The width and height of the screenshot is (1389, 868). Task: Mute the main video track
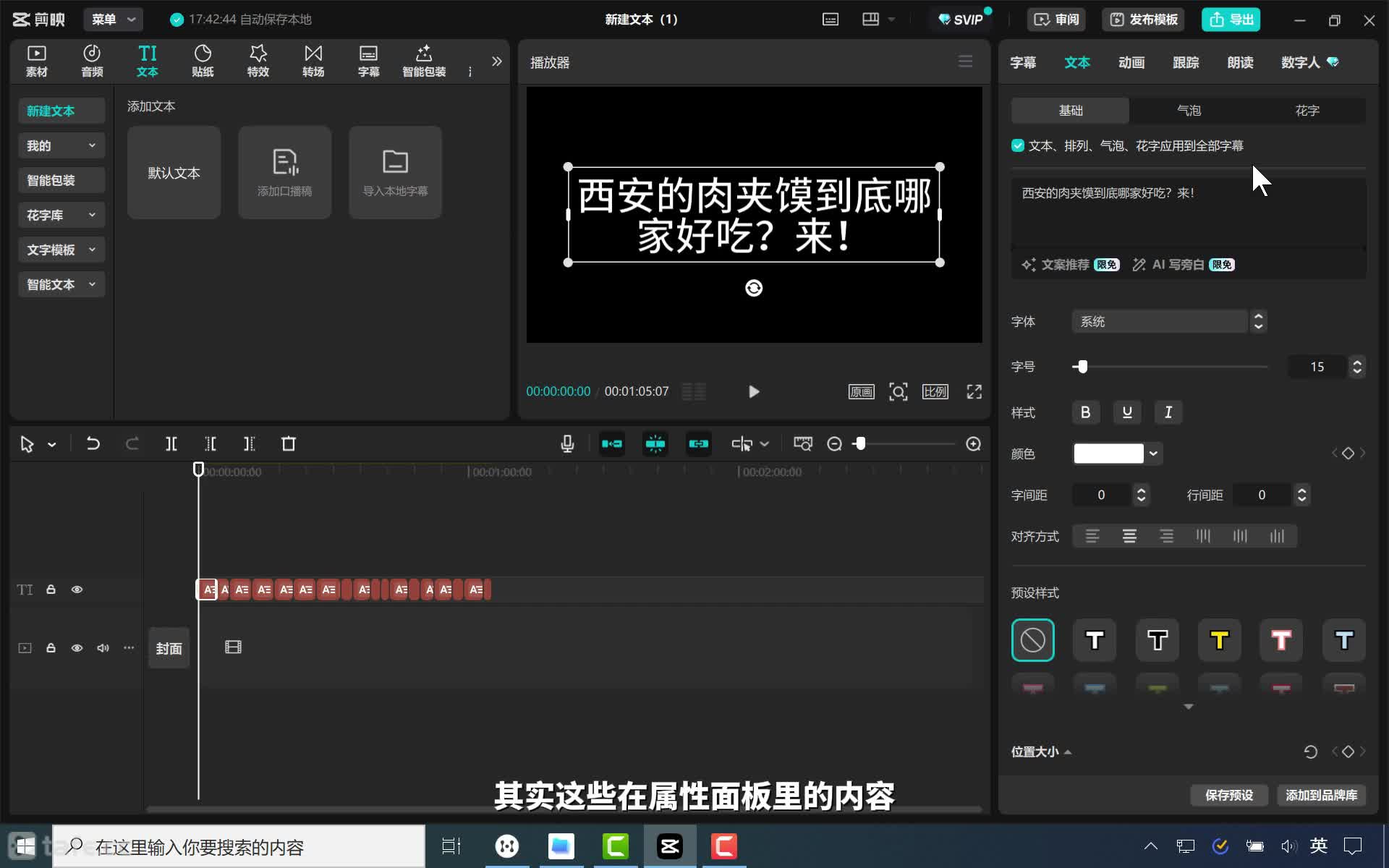pyautogui.click(x=103, y=647)
